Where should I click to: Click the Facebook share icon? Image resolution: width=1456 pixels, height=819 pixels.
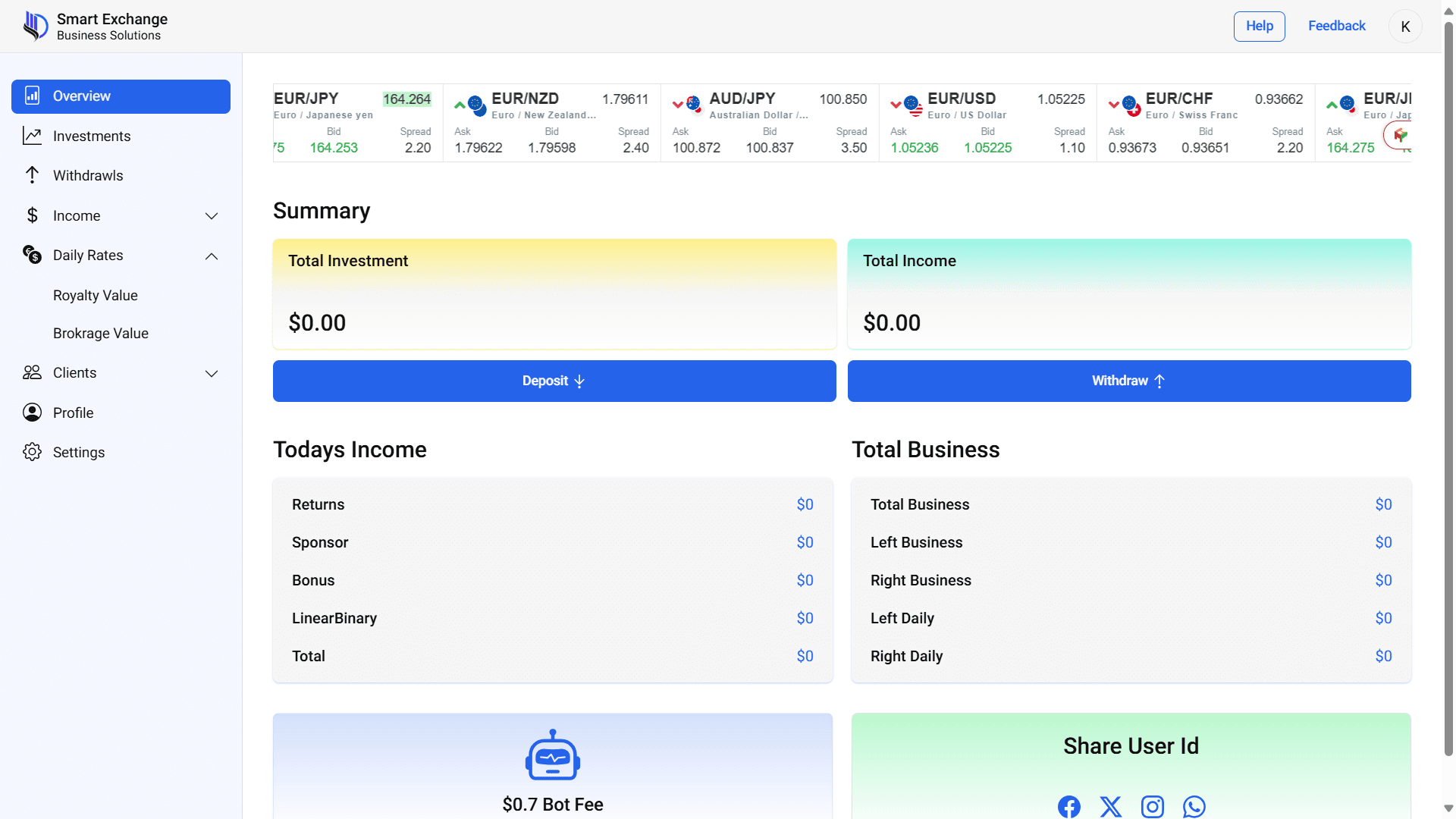coord(1069,806)
